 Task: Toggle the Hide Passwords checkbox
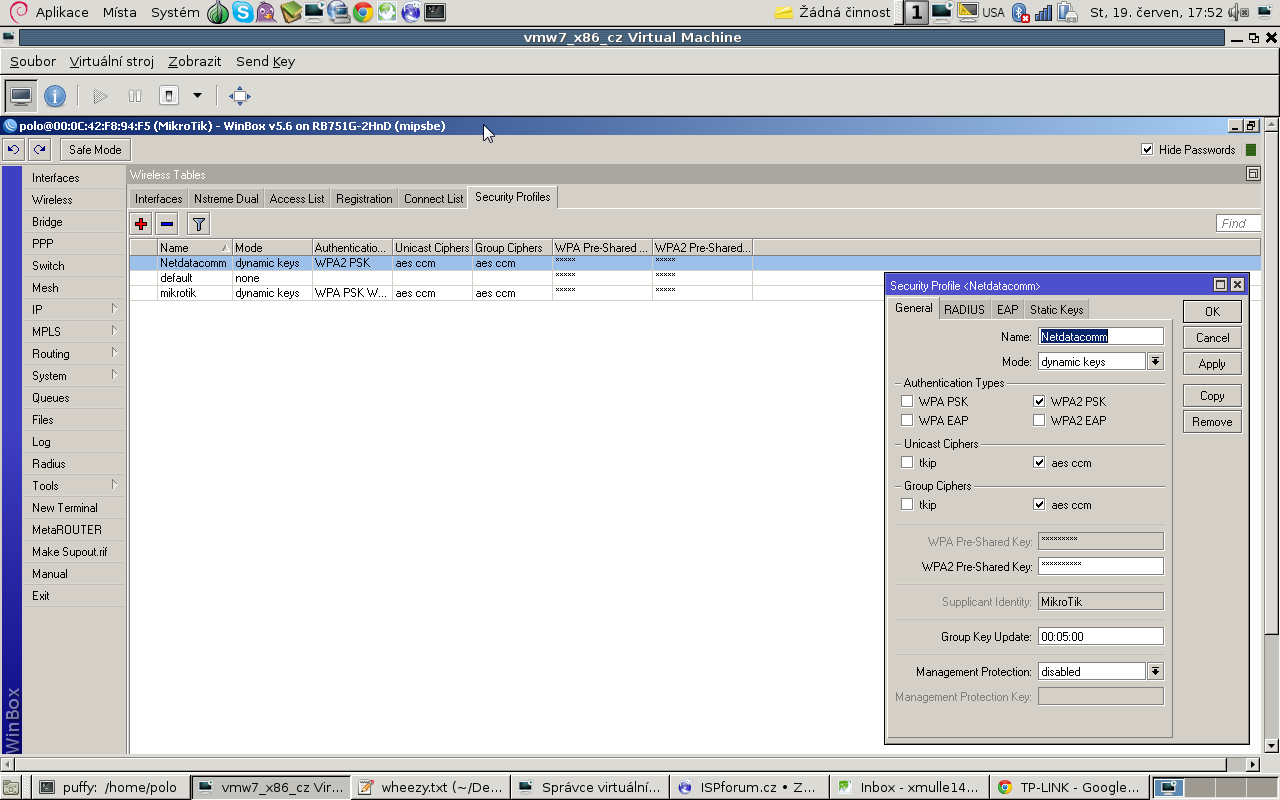point(1147,150)
